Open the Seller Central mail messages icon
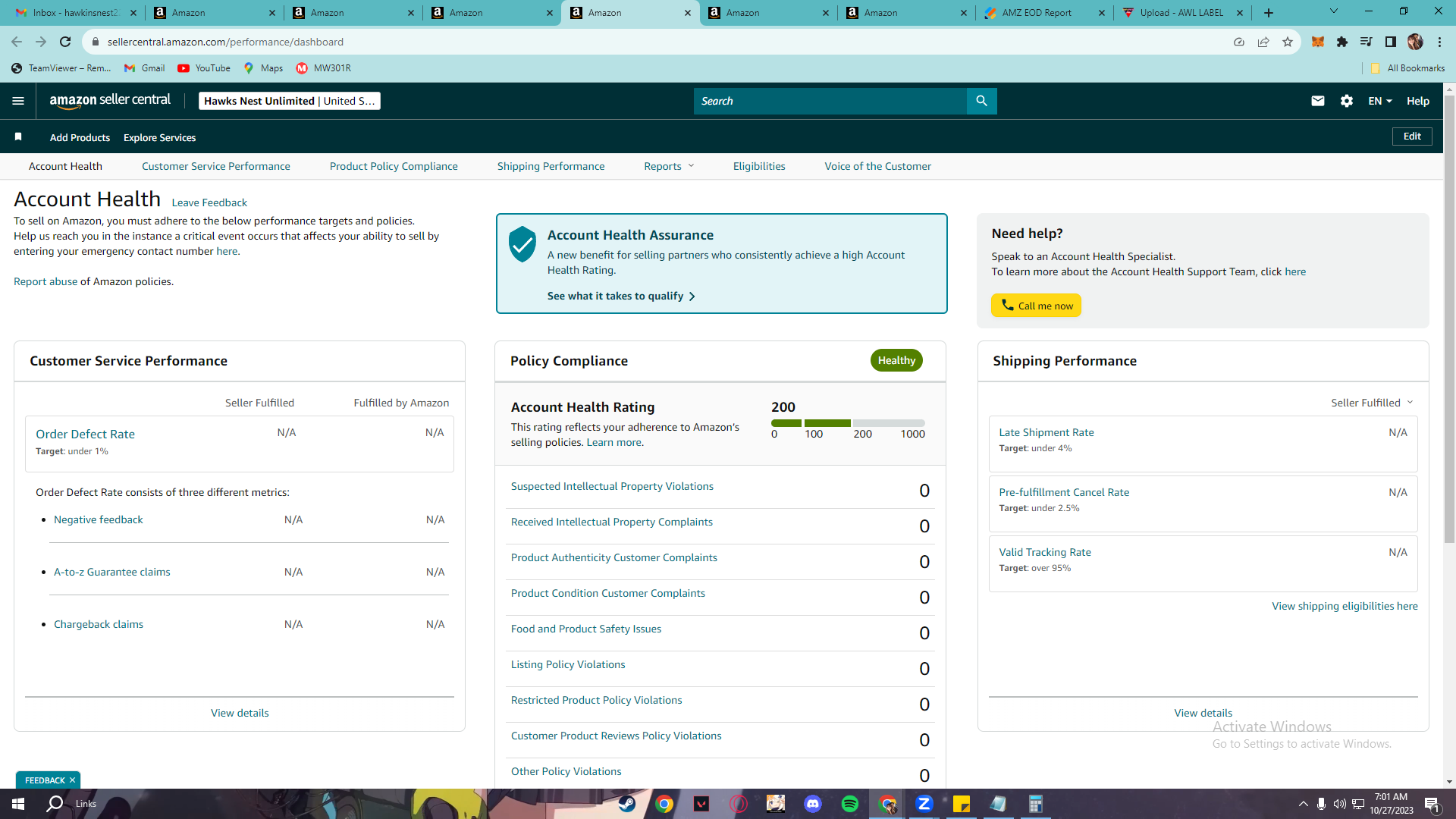 pyautogui.click(x=1318, y=101)
